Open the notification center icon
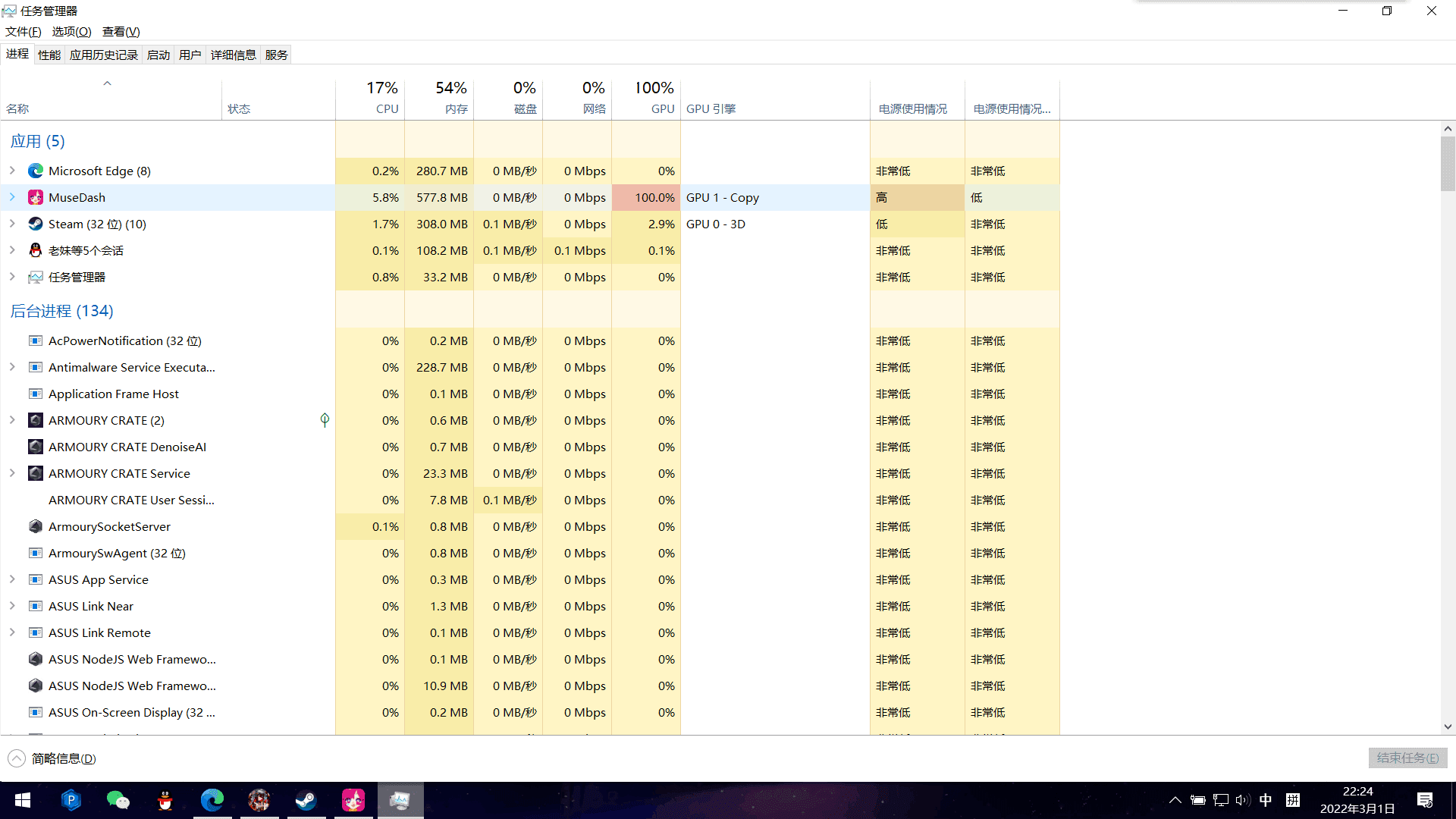This screenshot has width=1456, height=819. tap(1425, 800)
